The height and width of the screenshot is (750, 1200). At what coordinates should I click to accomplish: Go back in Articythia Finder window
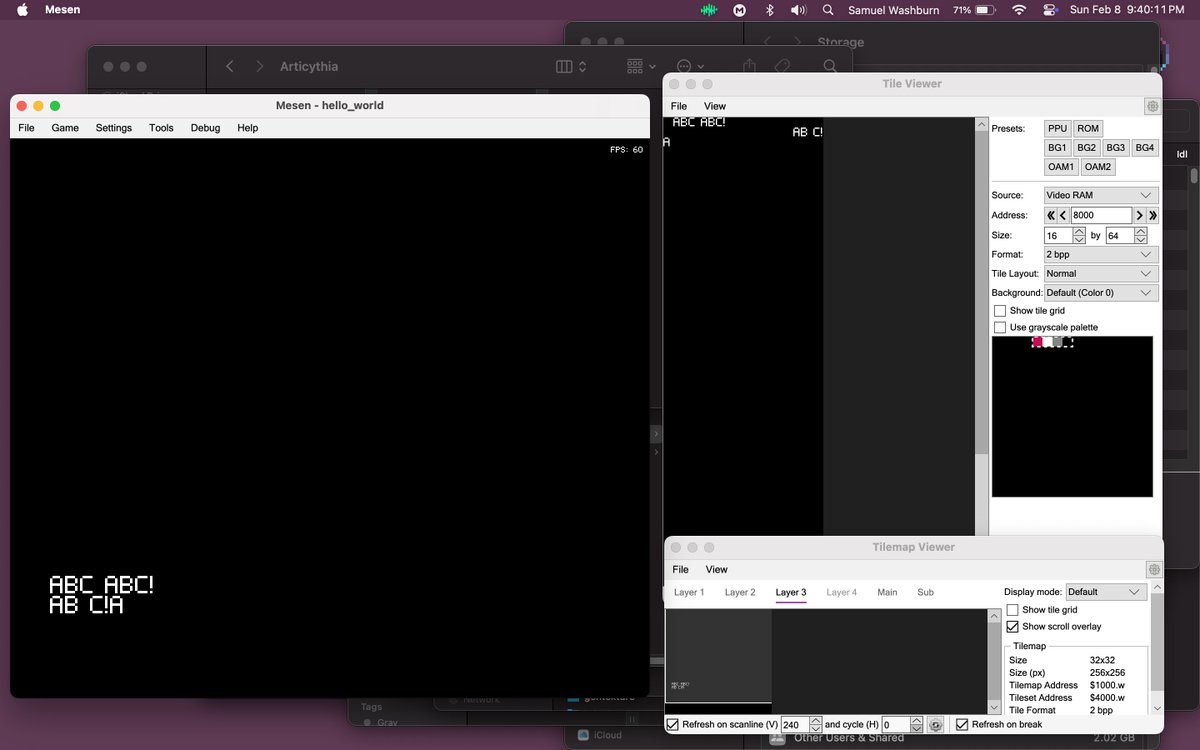230,66
